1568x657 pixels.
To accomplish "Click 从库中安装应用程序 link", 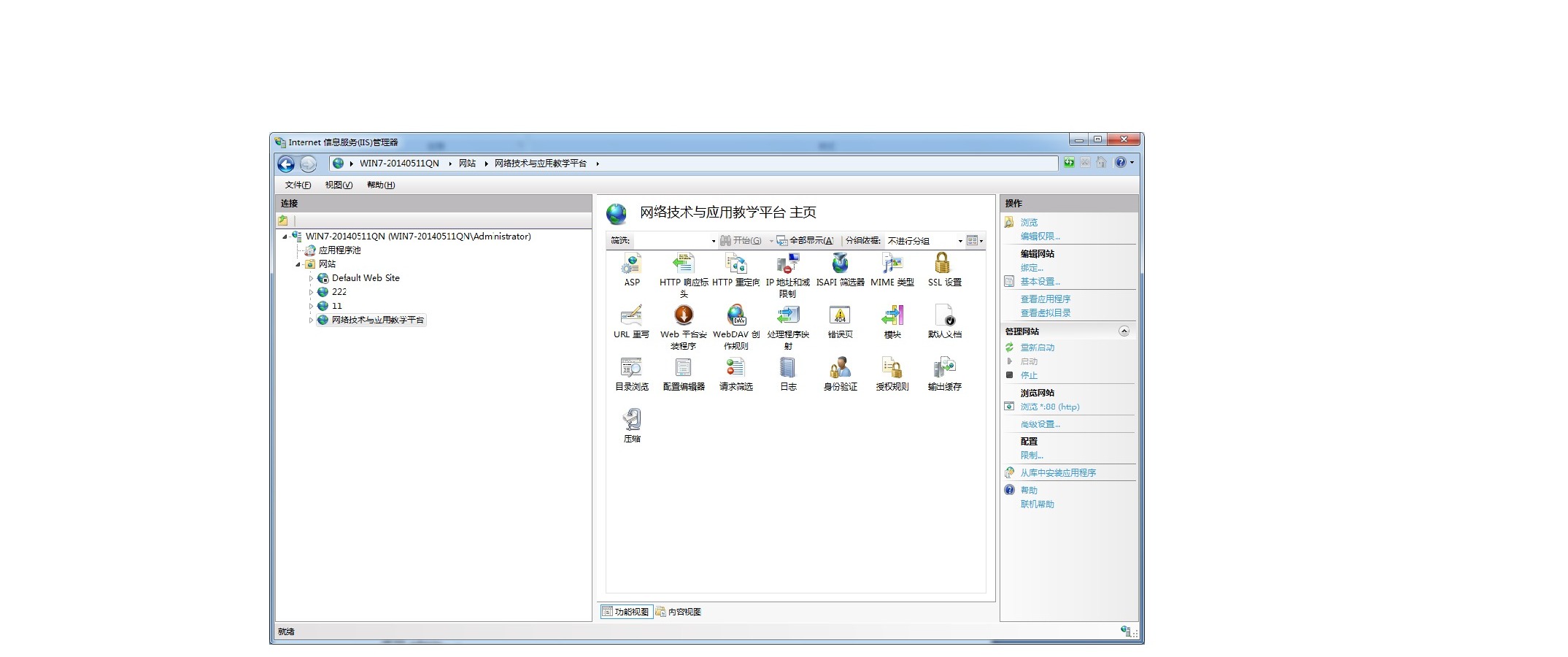I will 1058,473.
